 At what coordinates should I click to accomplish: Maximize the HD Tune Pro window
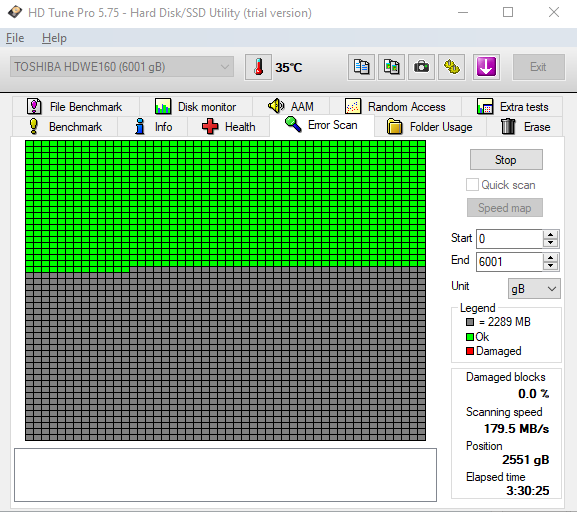[508, 13]
